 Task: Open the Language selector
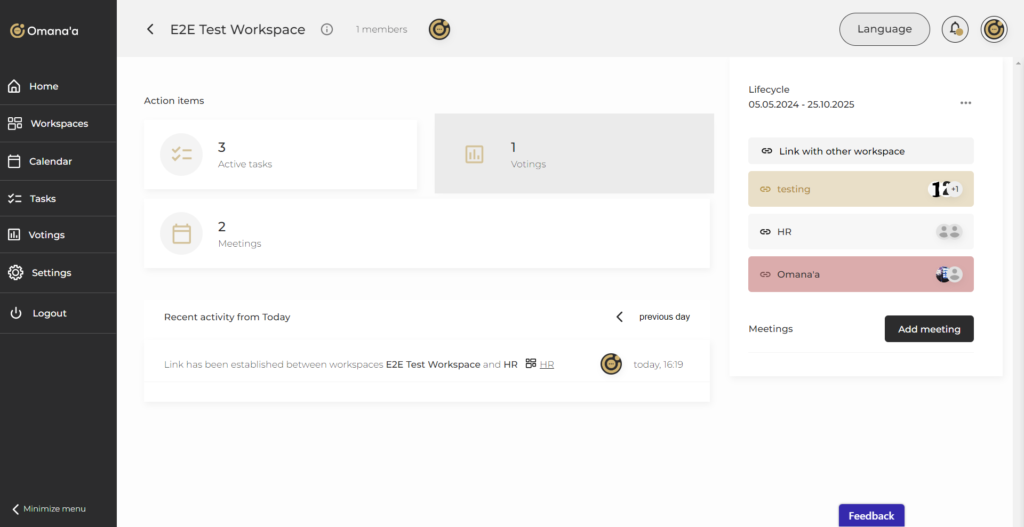(884, 29)
